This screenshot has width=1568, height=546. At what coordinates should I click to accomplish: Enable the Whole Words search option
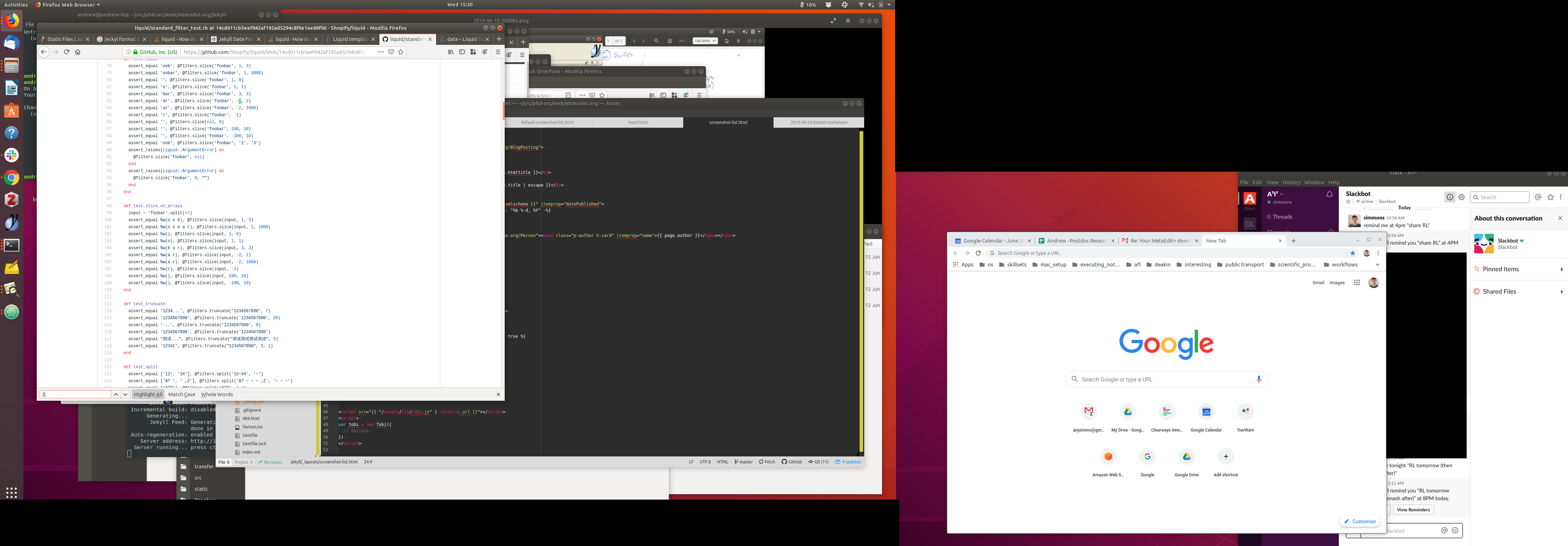(217, 394)
